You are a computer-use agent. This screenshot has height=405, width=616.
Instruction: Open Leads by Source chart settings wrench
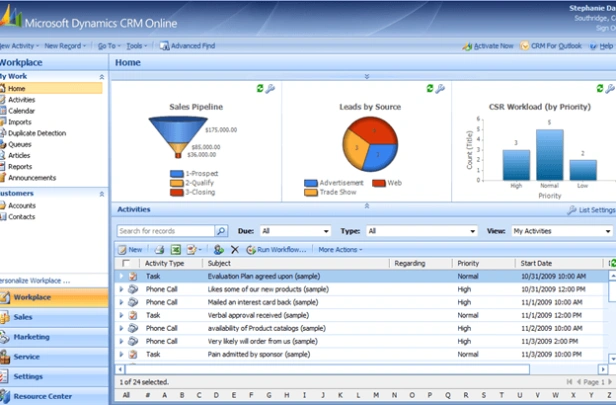tap(439, 89)
